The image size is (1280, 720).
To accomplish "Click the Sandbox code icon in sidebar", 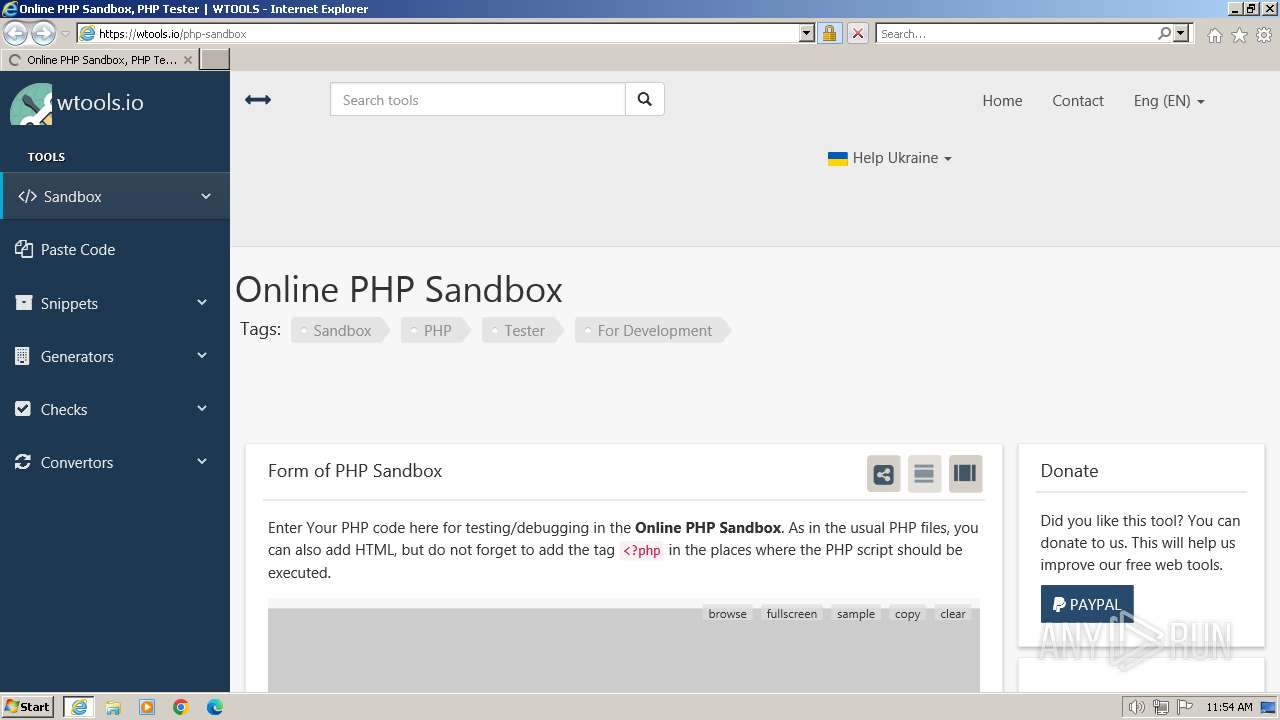I will coord(27,196).
